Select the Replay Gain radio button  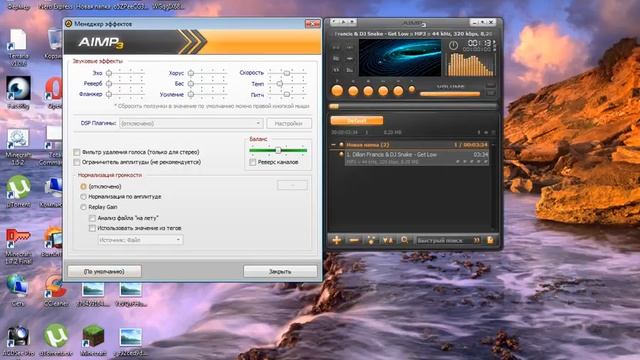(x=83, y=207)
